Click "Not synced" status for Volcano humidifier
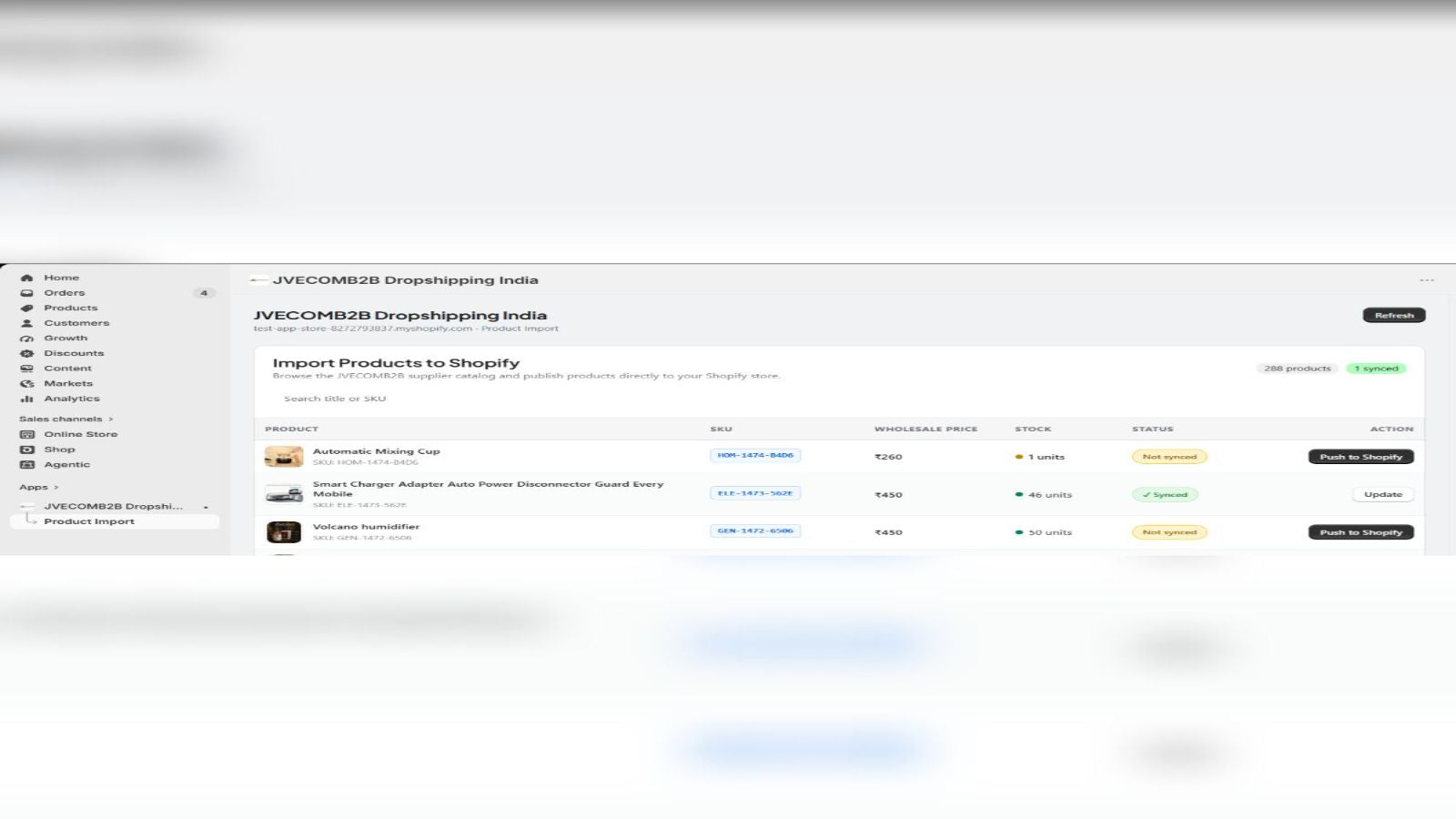This screenshot has height=819, width=1456. click(1169, 532)
